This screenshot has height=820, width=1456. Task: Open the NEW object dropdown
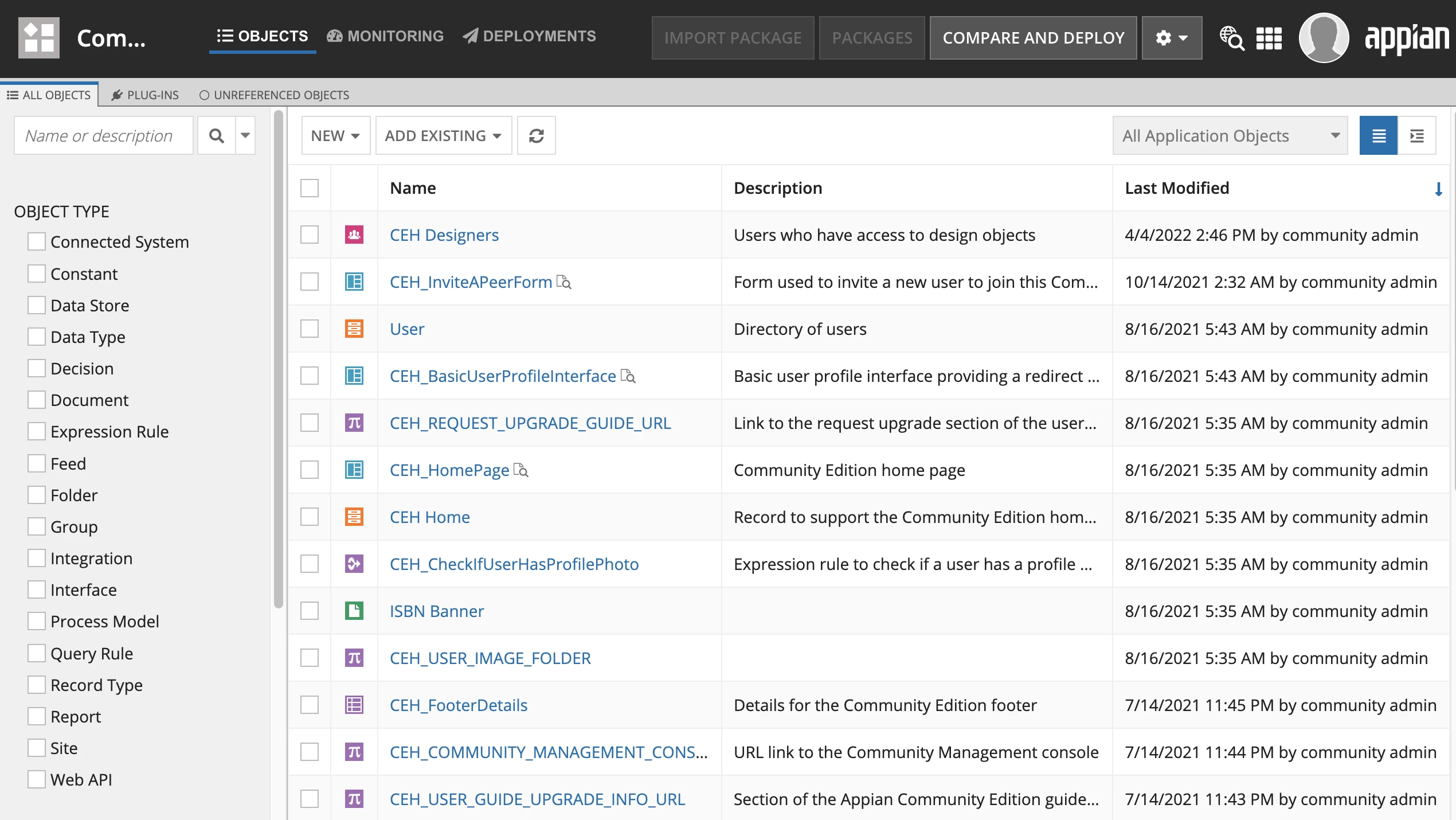coord(336,136)
